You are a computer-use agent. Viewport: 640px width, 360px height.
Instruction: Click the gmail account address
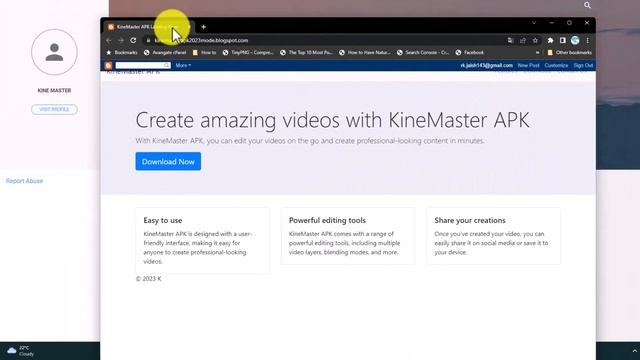click(x=487, y=65)
